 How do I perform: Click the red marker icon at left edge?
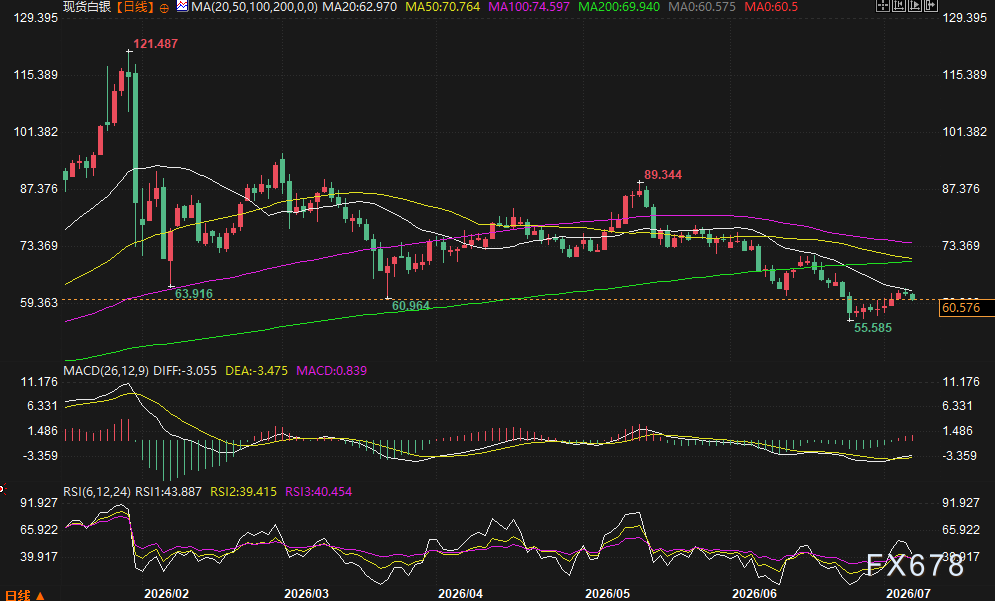(2, 488)
